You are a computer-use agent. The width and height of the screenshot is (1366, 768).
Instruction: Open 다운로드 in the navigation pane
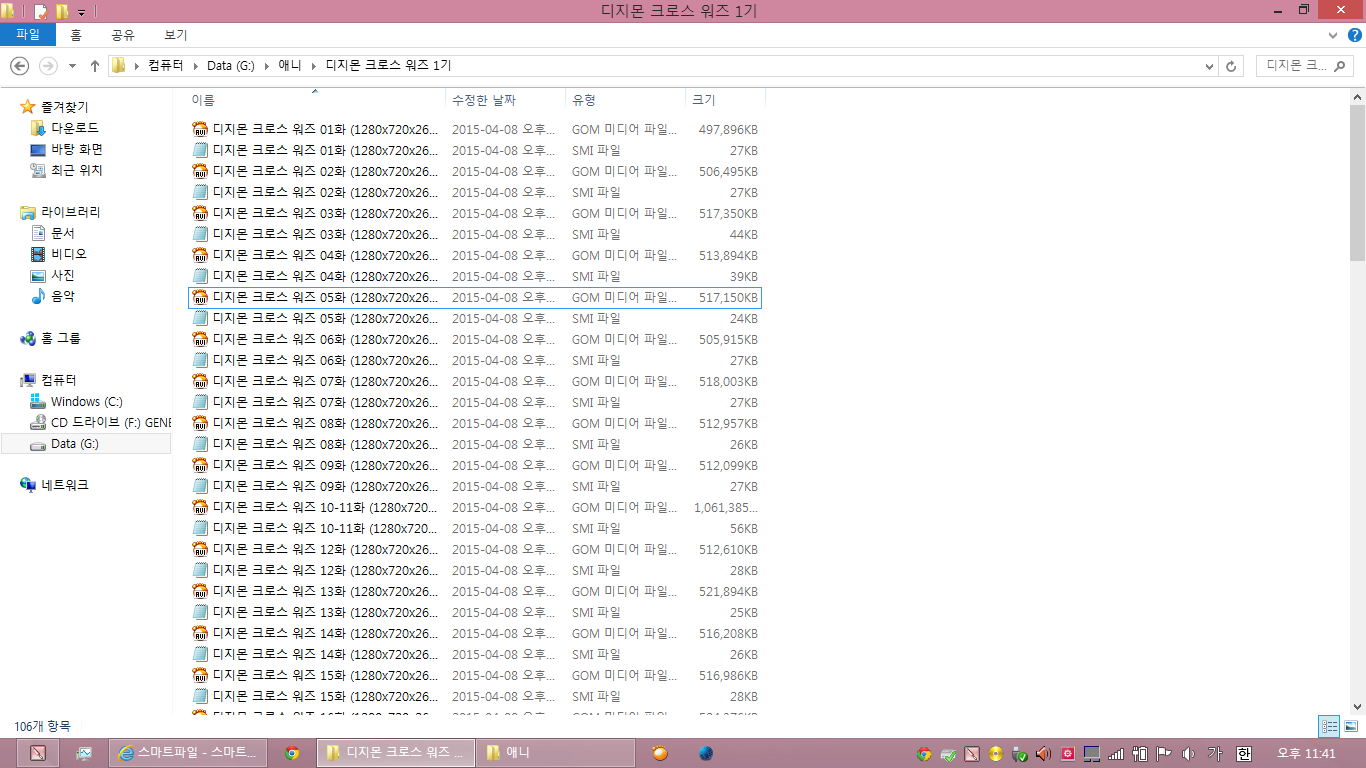75,128
